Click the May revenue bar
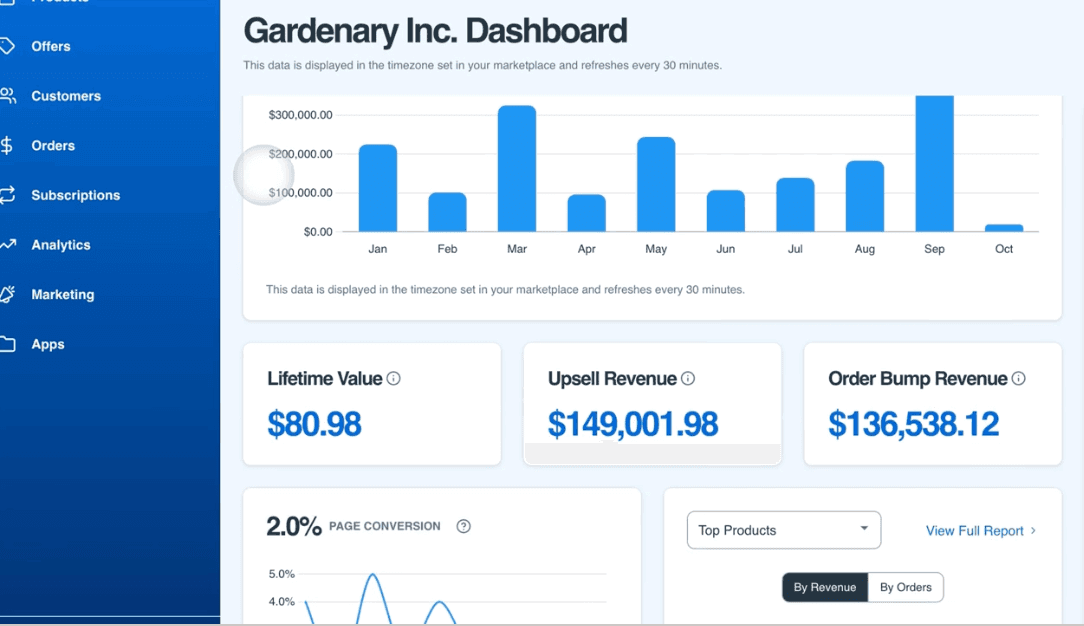The width and height of the screenshot is (1084, 626). point(656,184)
